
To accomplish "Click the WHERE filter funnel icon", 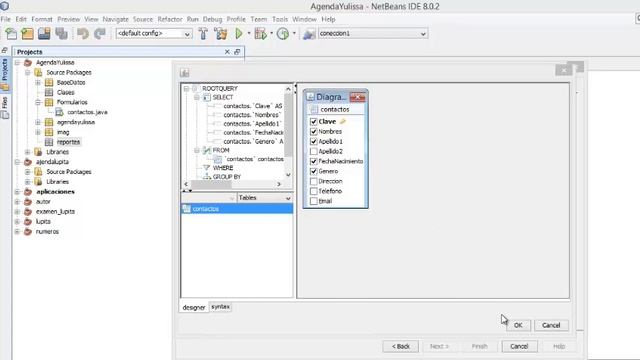I will pyautogui.click(x=207, y=168).
